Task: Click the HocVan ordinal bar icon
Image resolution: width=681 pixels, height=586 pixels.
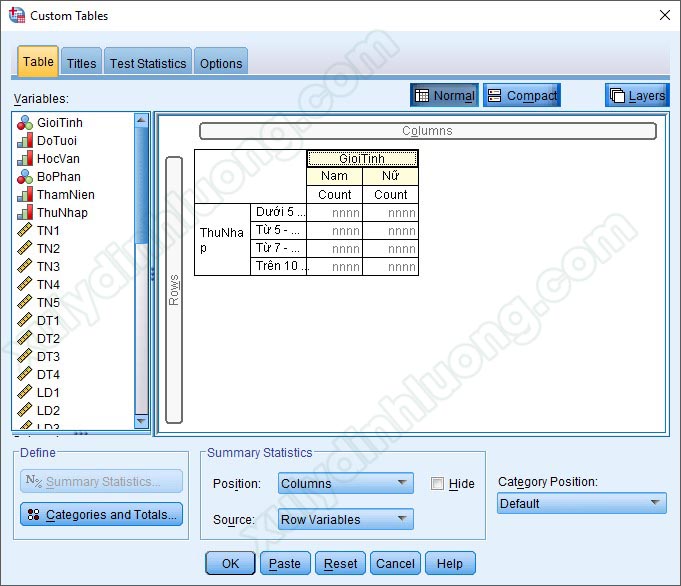Action: 25,159
